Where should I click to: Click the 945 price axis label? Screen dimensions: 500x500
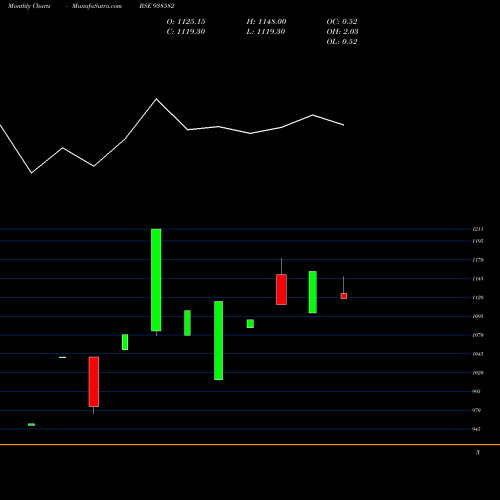[476, 429]
